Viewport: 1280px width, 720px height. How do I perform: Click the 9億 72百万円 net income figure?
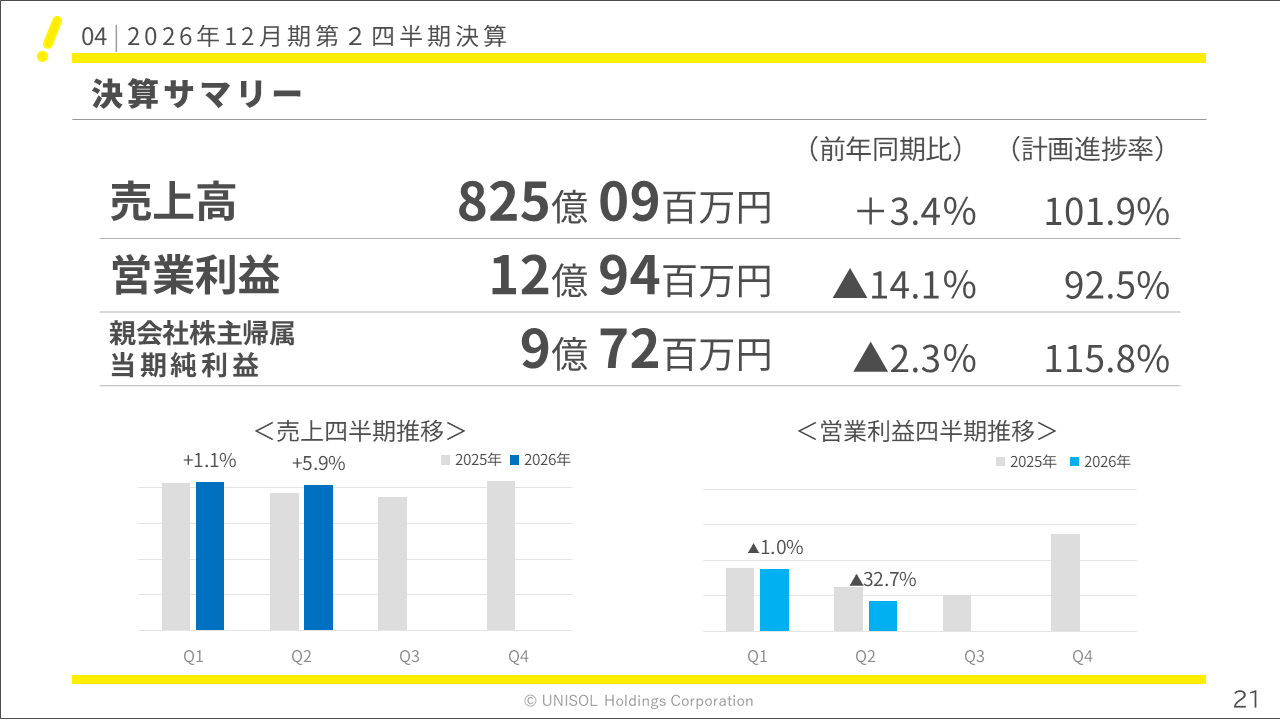click(646, 350)
